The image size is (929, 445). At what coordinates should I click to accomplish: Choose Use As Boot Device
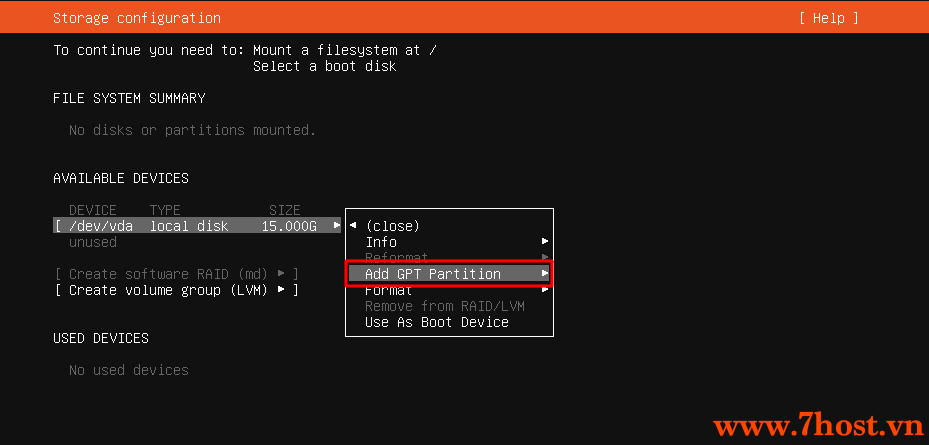click(437, 322)
